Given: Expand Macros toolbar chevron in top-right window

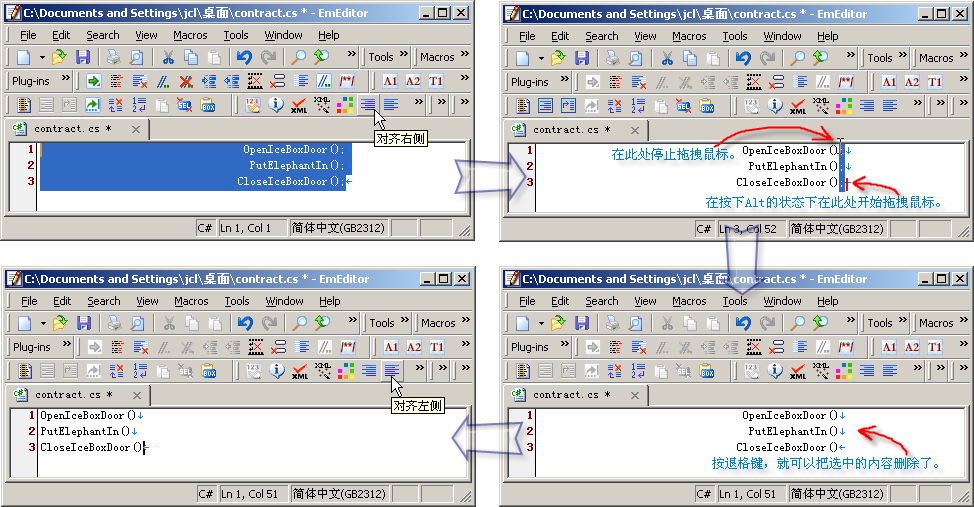Looking at the screenshot, I should 963,56.
